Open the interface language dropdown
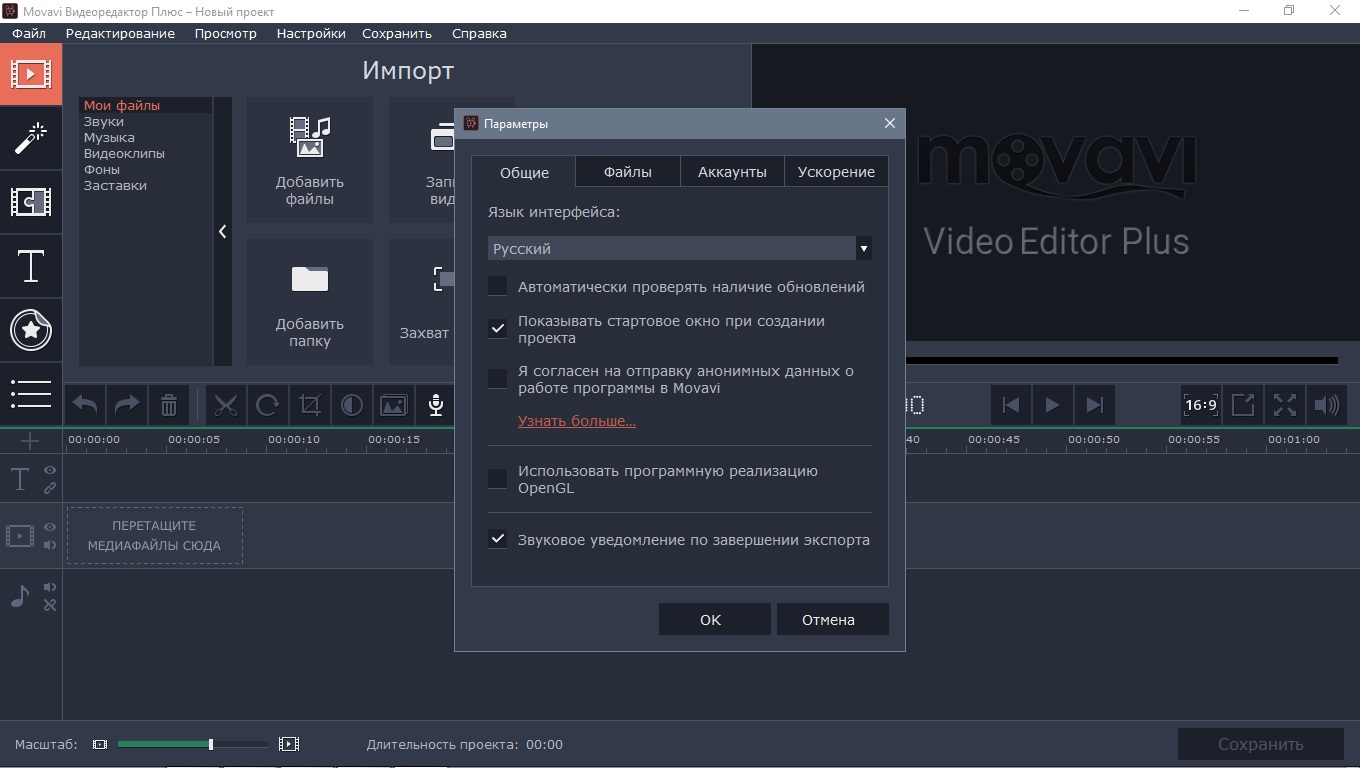Image resolution: width=1360 pixels, height=768 pixels. [679, 248]
